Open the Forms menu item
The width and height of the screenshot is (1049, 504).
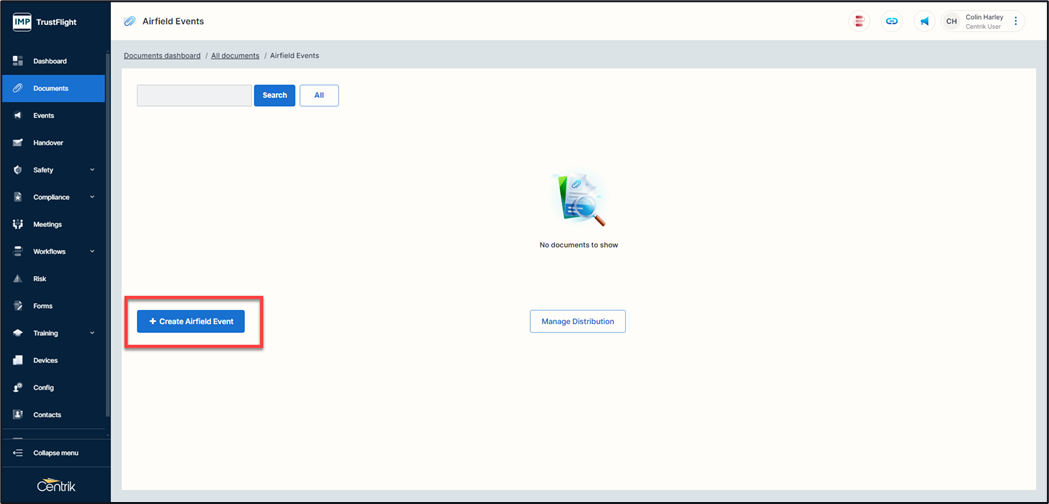point(54,306)
